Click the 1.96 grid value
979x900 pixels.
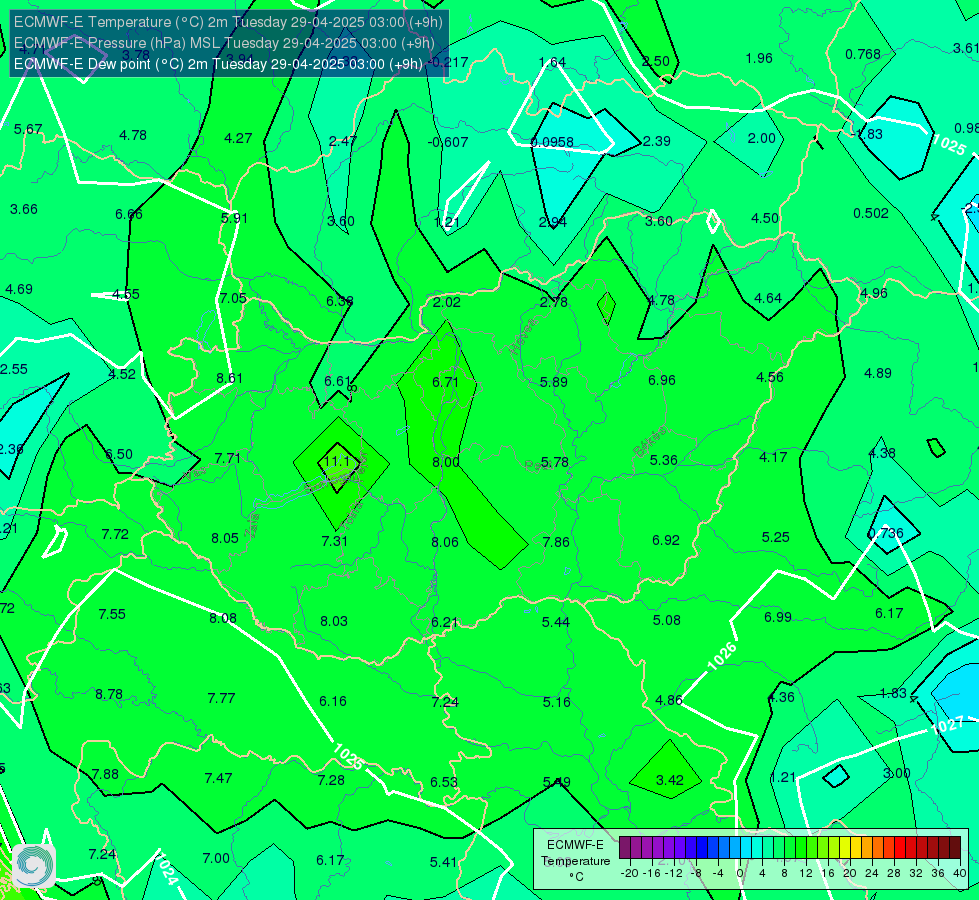[759, 58]
